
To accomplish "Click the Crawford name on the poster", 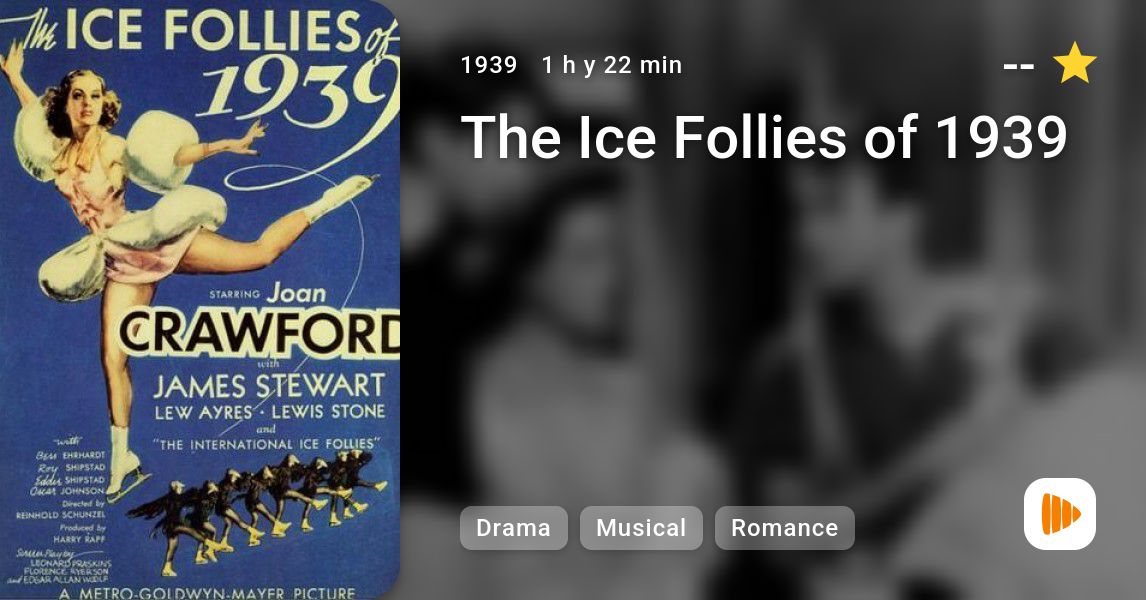I will pyautogui.click(x=259, y=334).
